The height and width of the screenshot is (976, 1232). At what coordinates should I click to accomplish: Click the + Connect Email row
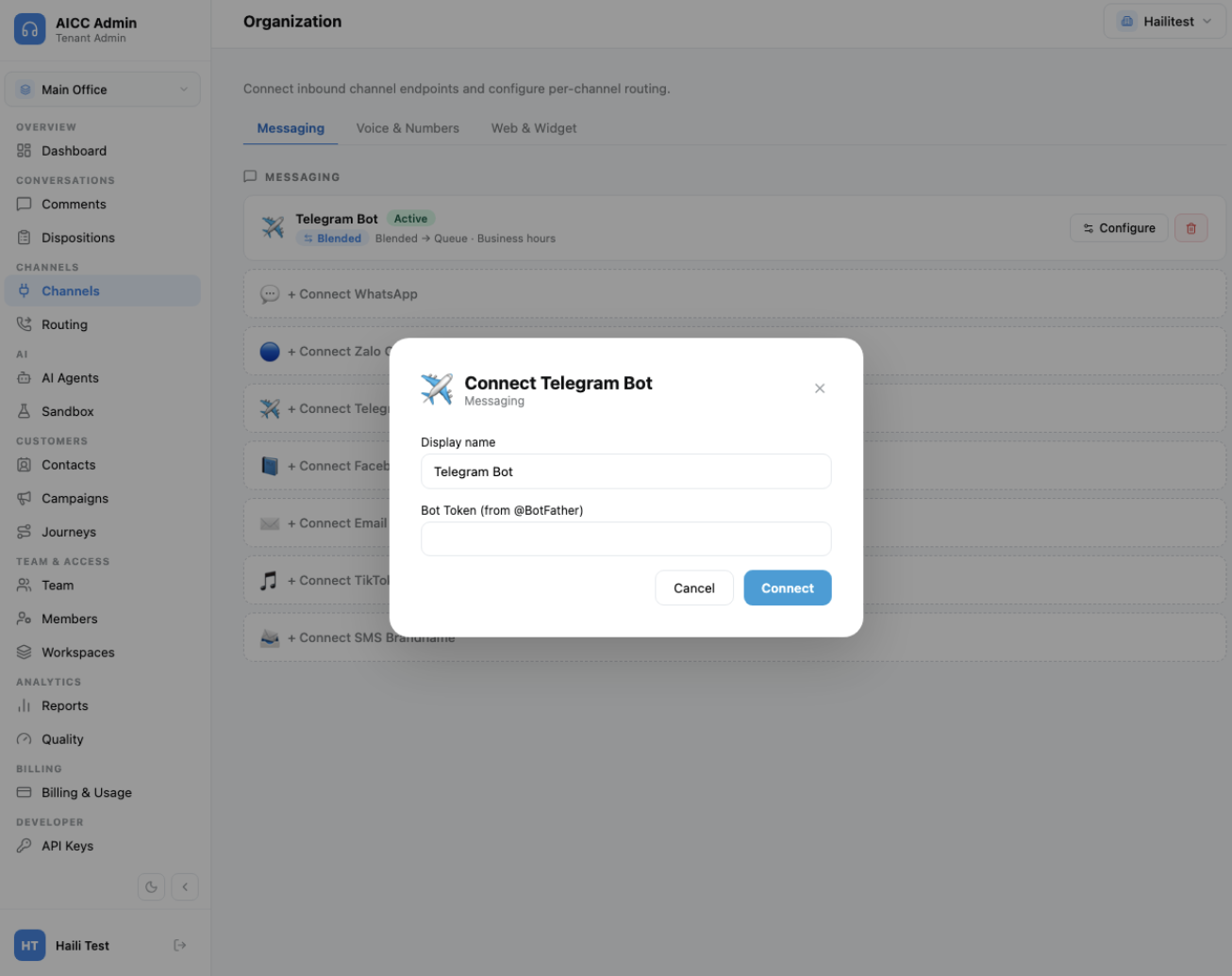click(734, 523)
